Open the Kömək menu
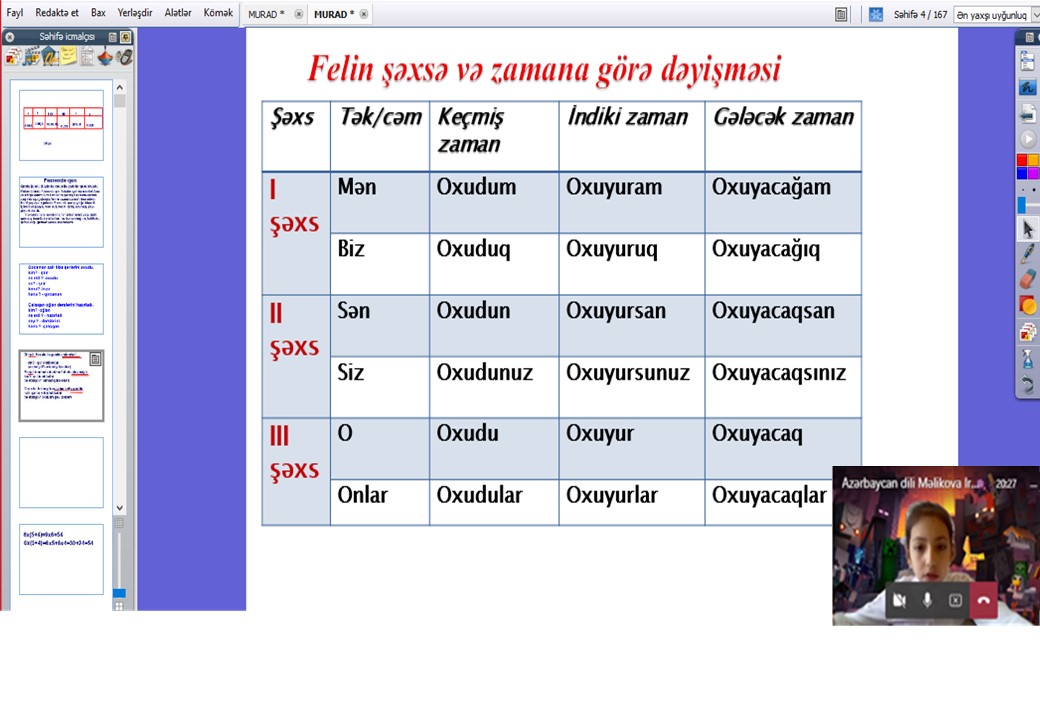This screenshot has width=1040, height=720. pos(218,13)
